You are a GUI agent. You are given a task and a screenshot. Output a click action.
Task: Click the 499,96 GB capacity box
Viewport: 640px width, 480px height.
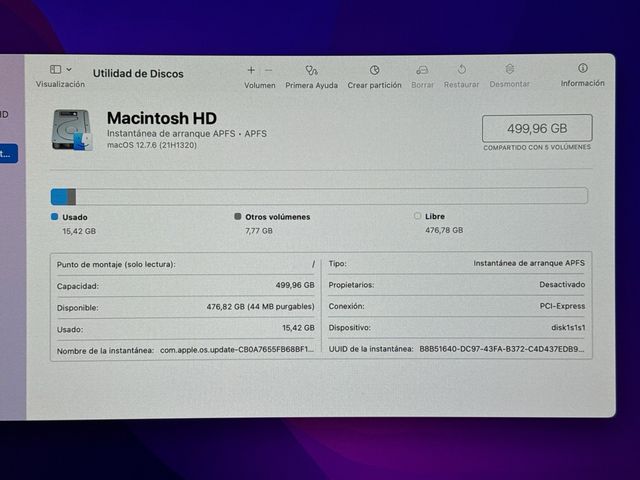pyautogui.click(x=537, y=128)
